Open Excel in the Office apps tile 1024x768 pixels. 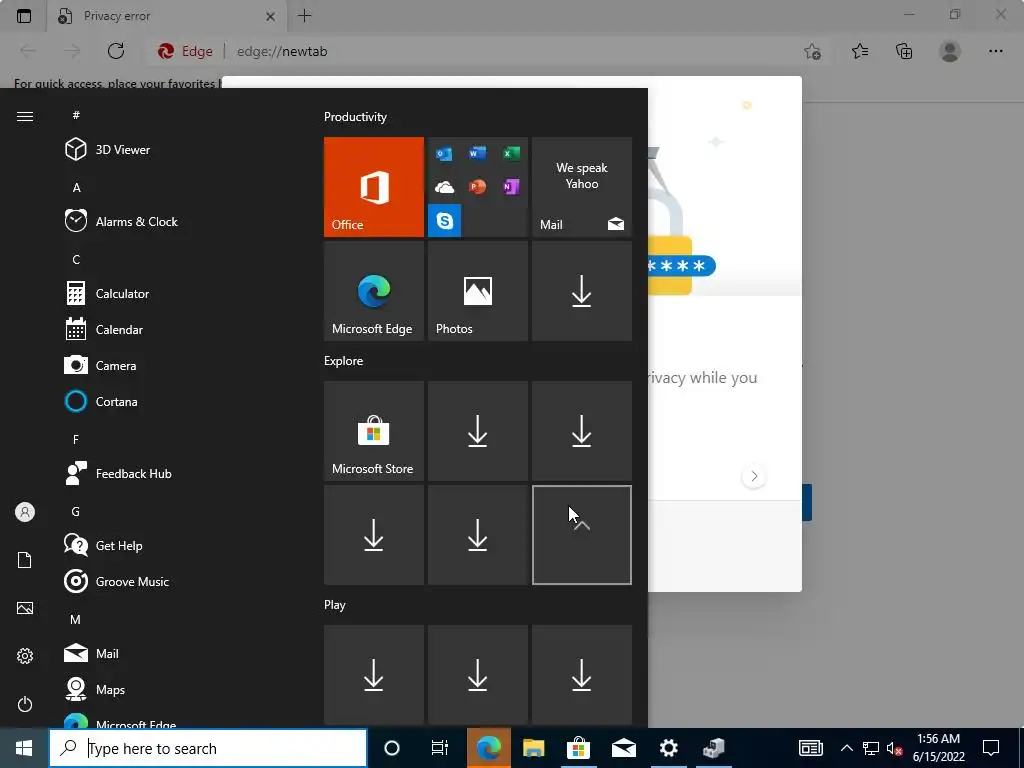511,153
